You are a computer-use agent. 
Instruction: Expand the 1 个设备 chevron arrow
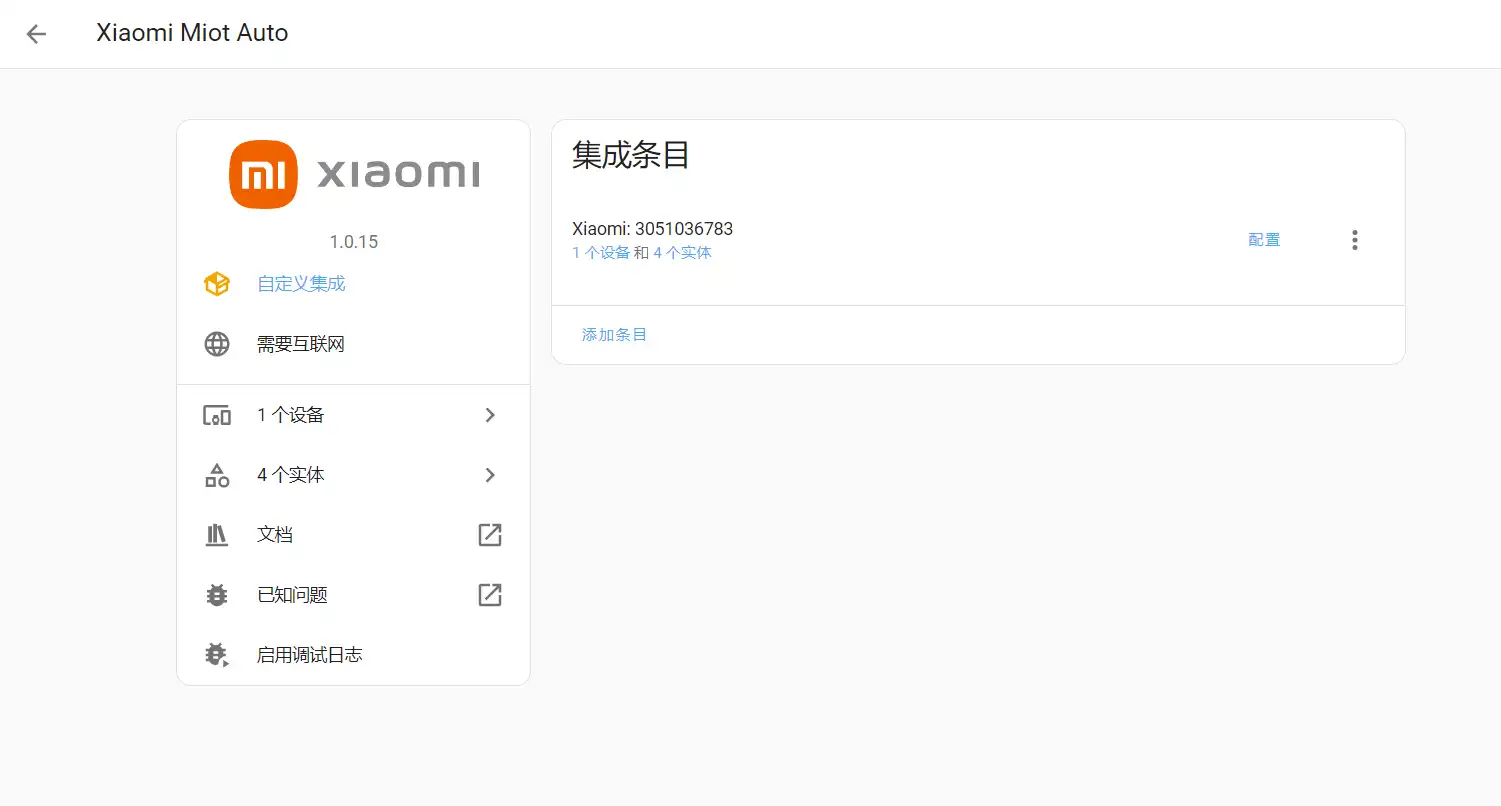point(490,415)
